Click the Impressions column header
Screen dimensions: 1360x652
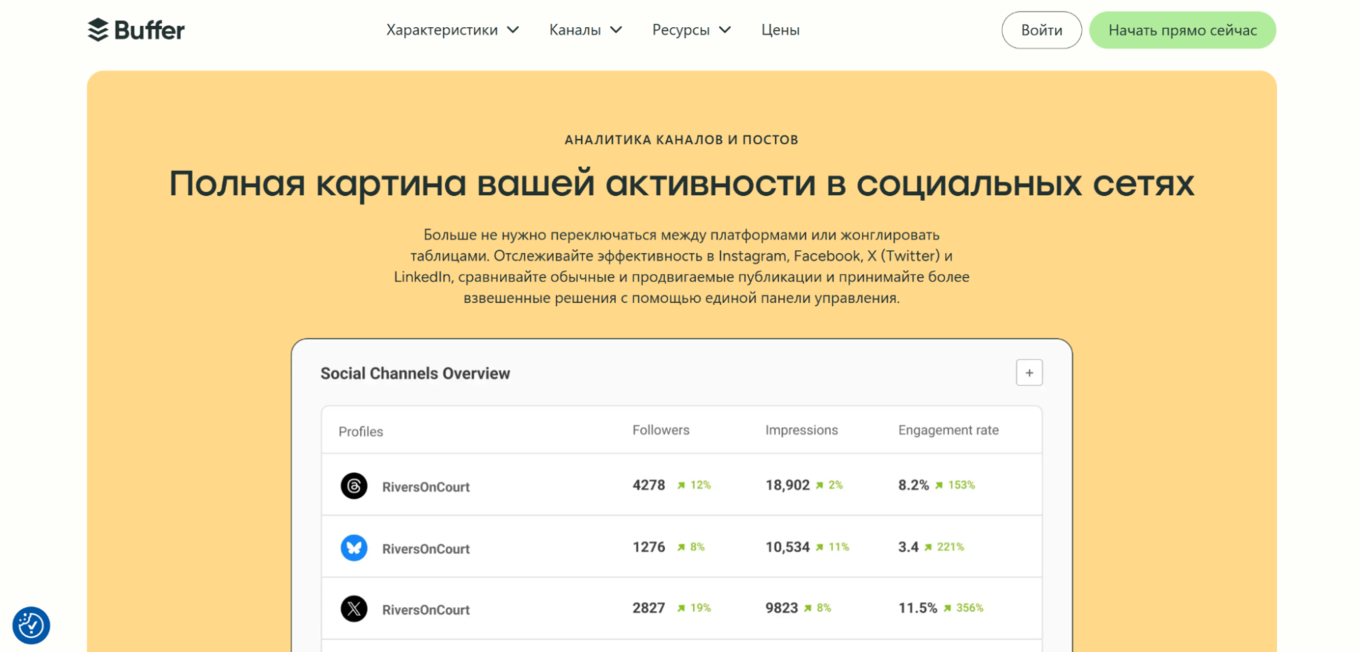[x=802, y=430]
